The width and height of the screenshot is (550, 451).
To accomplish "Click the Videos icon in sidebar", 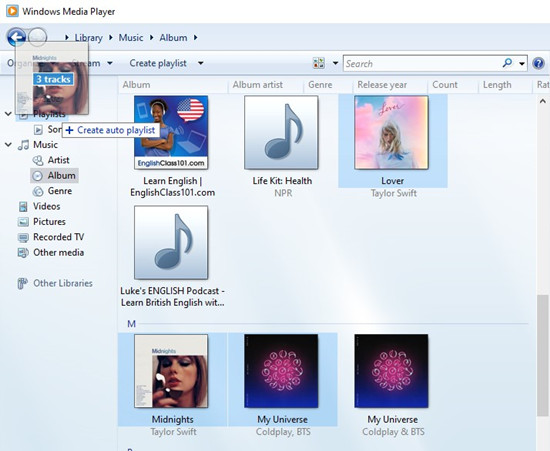I will click(x=23, y=207).
